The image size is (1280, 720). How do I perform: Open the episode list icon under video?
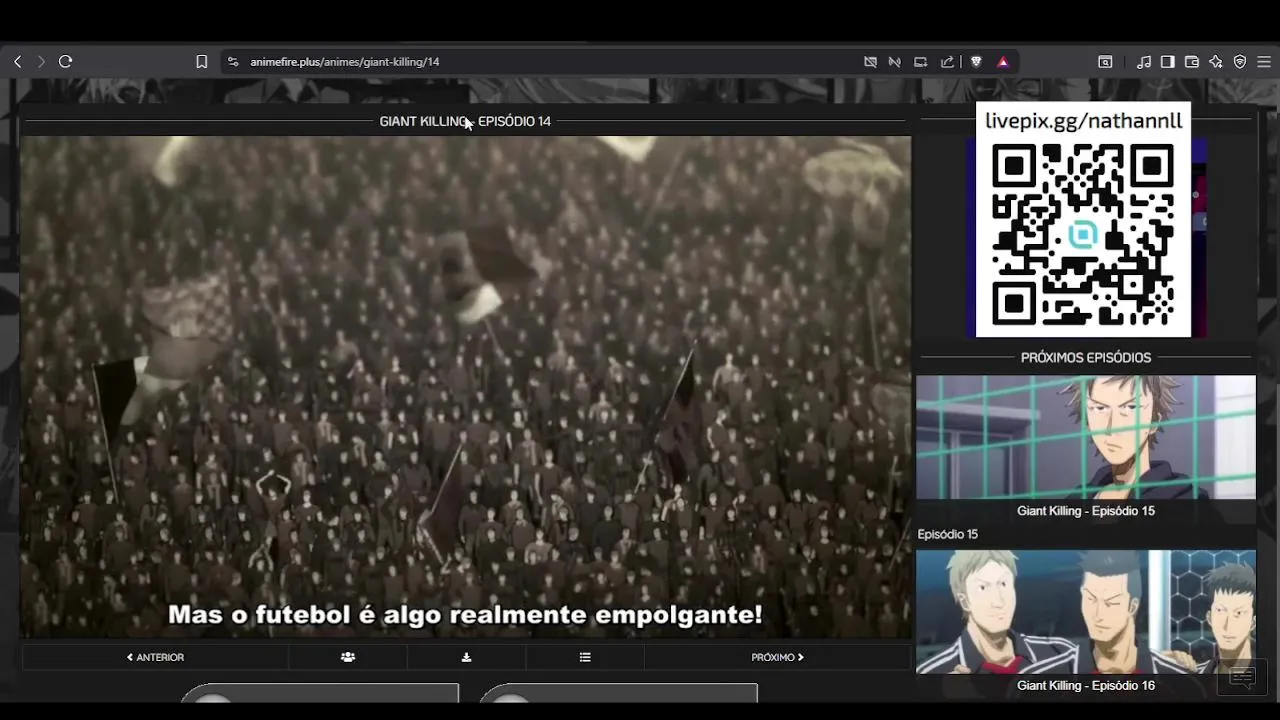click(x=585, y=658)
